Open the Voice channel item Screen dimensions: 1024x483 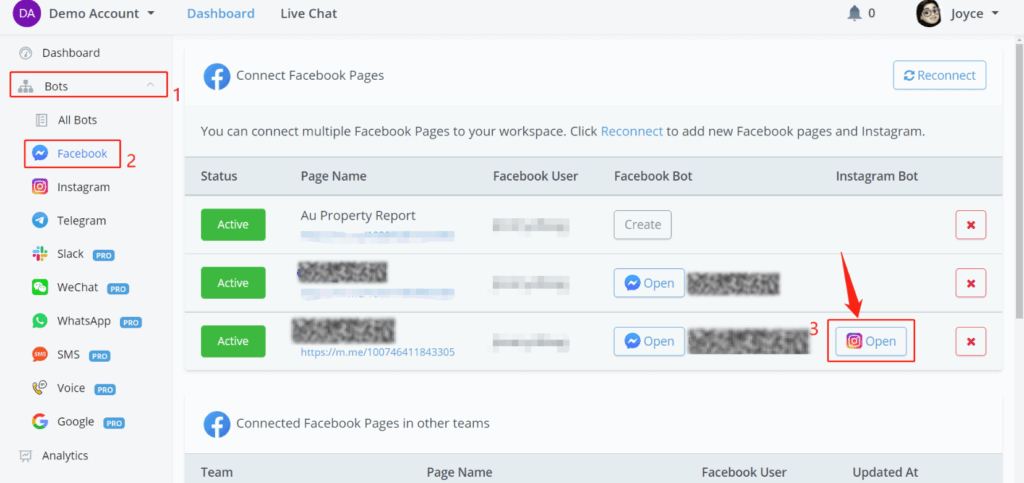[71, 388]
